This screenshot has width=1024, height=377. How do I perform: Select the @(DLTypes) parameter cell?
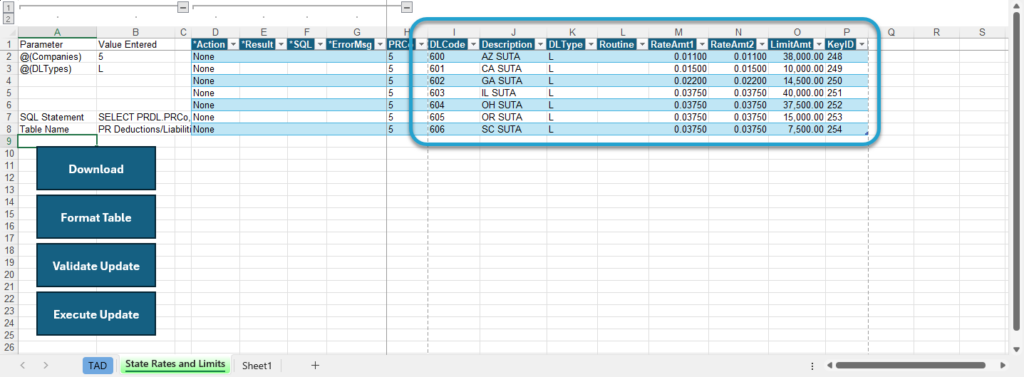tap(57, 69)
